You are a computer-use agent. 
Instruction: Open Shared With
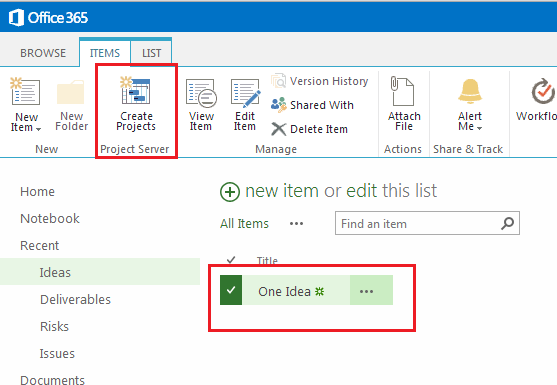pyautogui.click(x=312, y=105)
